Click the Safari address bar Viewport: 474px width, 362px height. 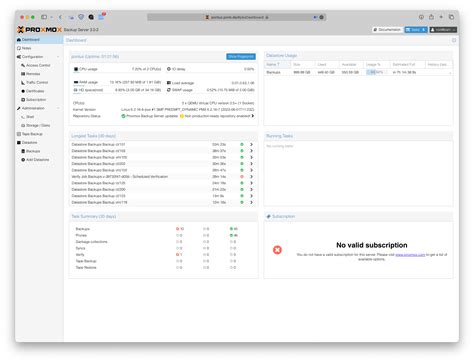pos(237,17)
